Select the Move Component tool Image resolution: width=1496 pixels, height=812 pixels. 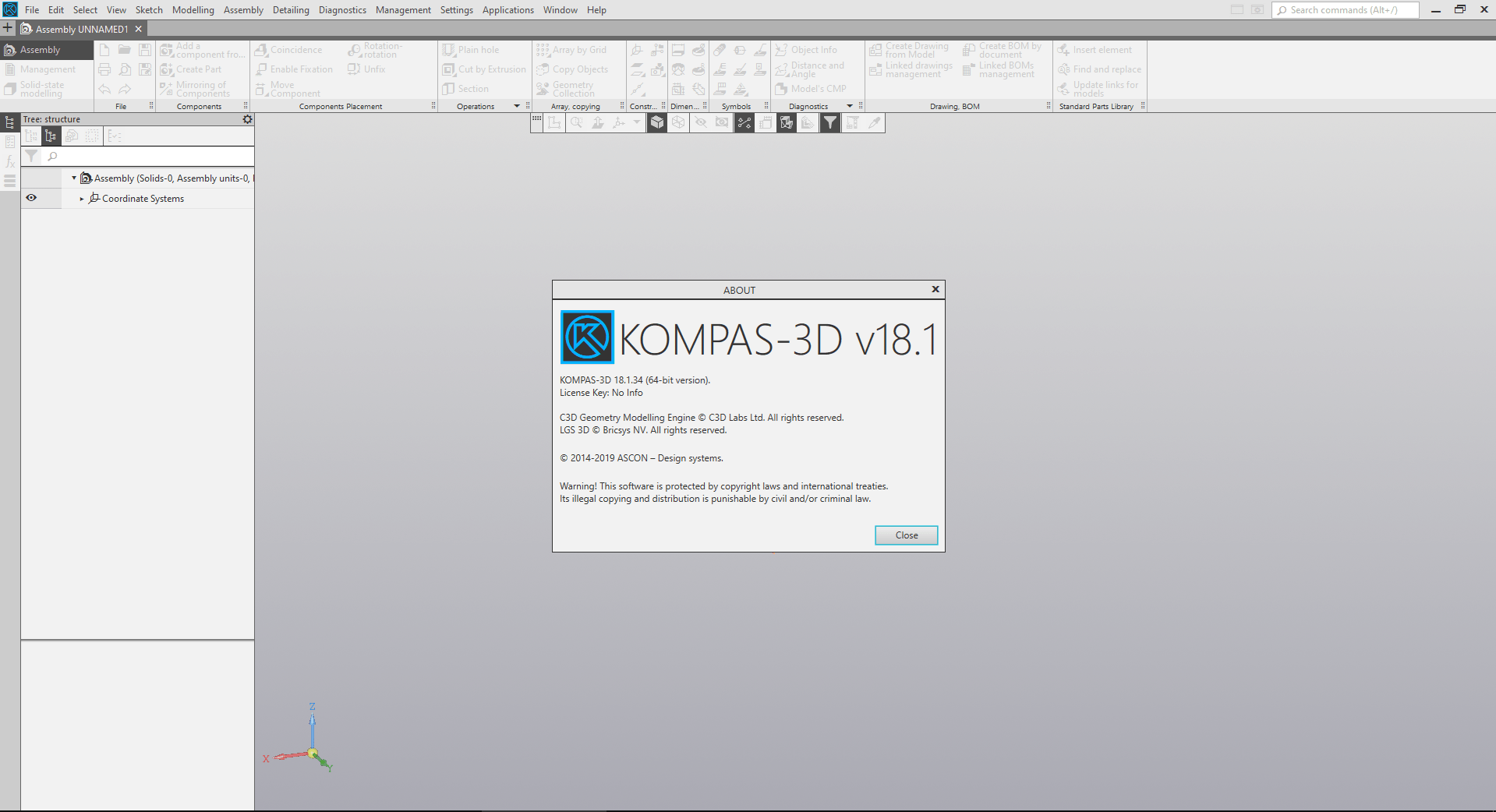pos(288,89)
